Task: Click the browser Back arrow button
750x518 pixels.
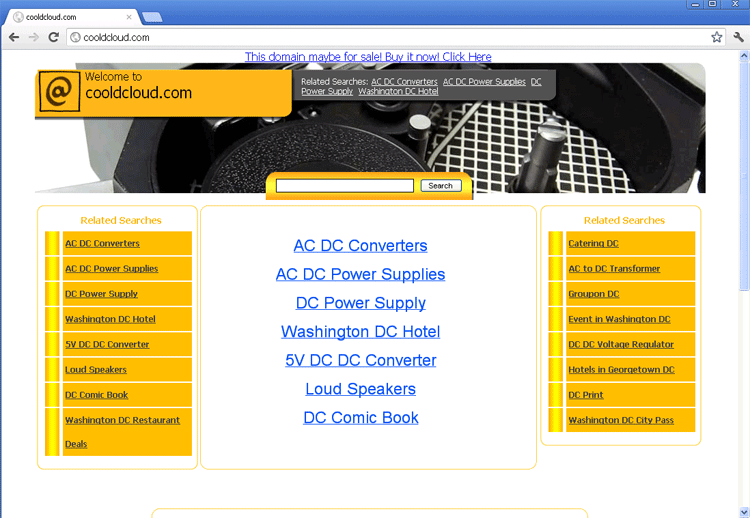Action: click(14, 37)
